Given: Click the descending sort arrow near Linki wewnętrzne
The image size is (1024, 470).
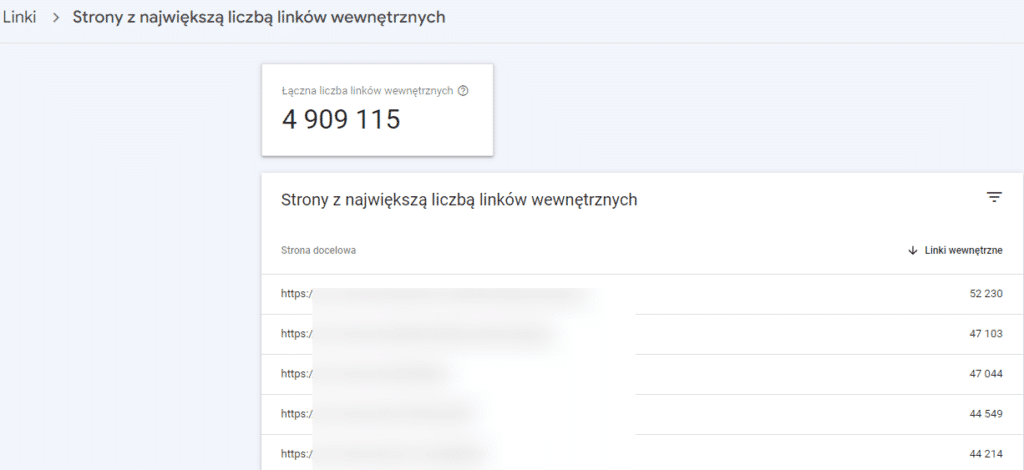Looking at the screenshot, I should [x=913, y=251].
